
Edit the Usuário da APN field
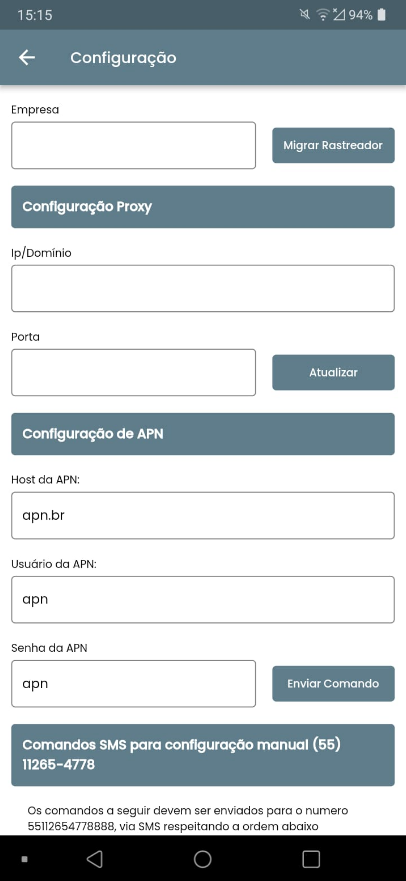coord(203,600)
